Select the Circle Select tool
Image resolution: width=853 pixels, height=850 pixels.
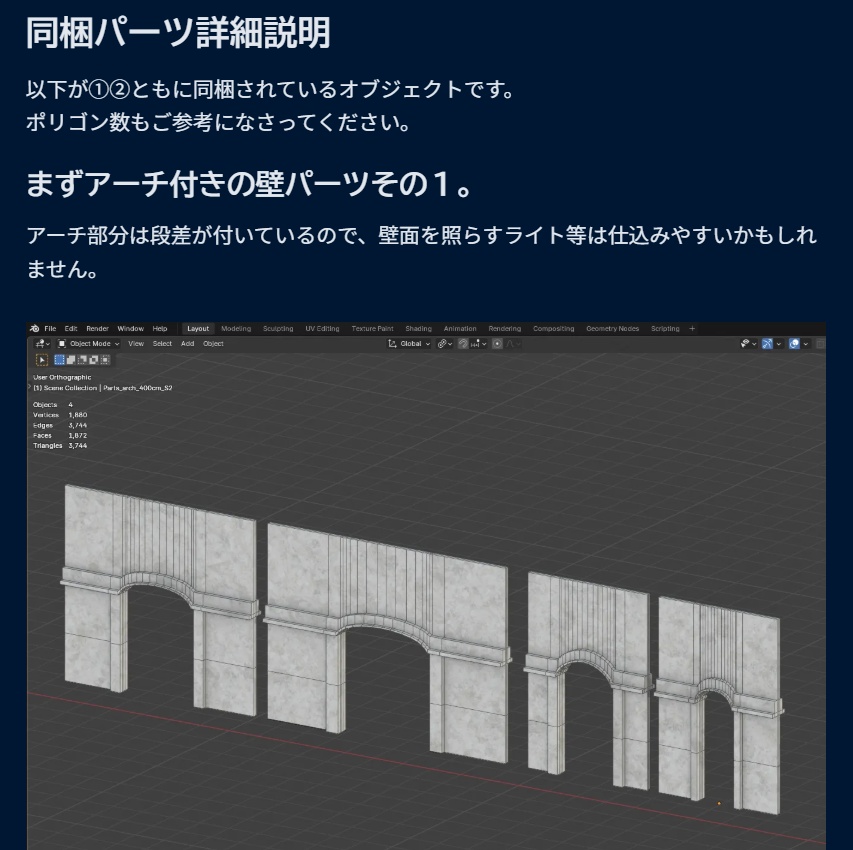[x=70, y=359]
